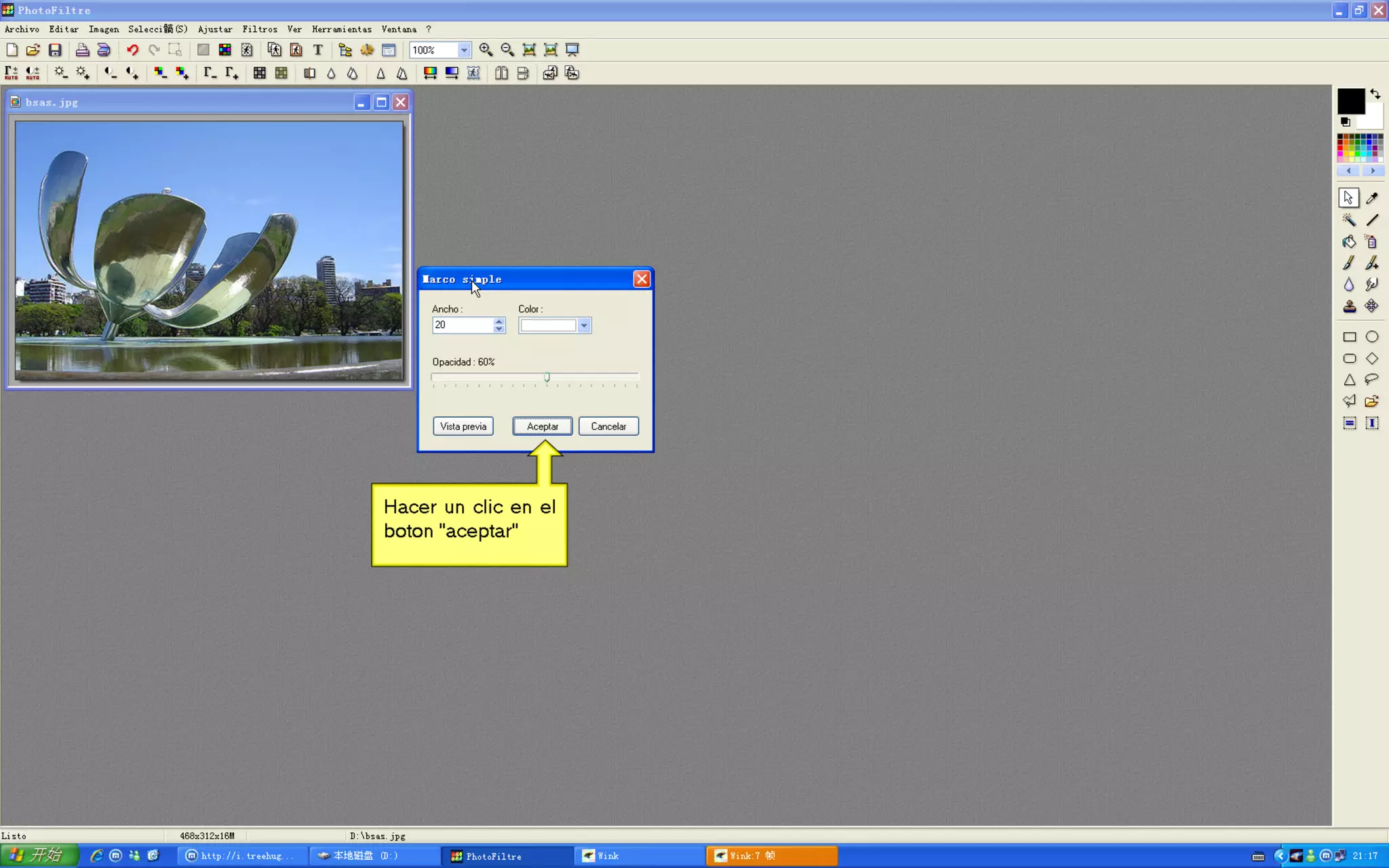Open a file with the folder icon
The width and height of the screenshot is (1389, 868).
tap(33, 50)
